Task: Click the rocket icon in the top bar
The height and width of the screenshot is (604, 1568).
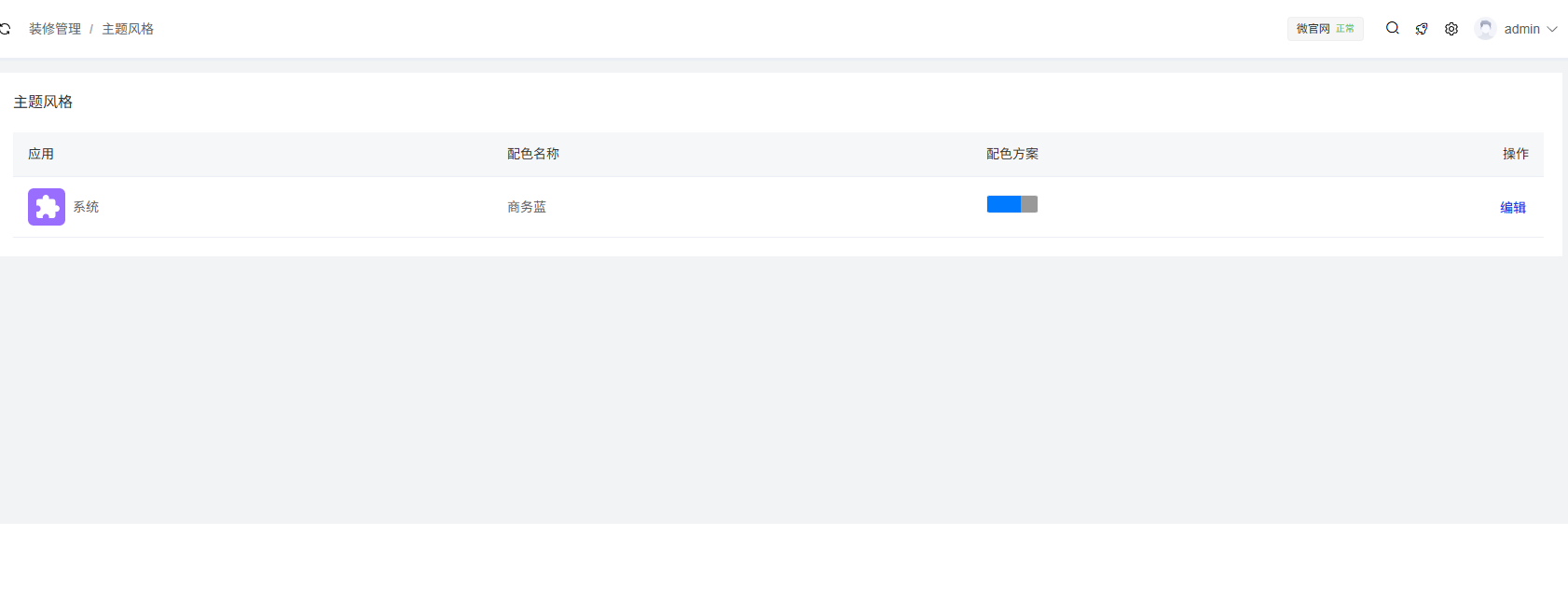Action: point(1422,29)
